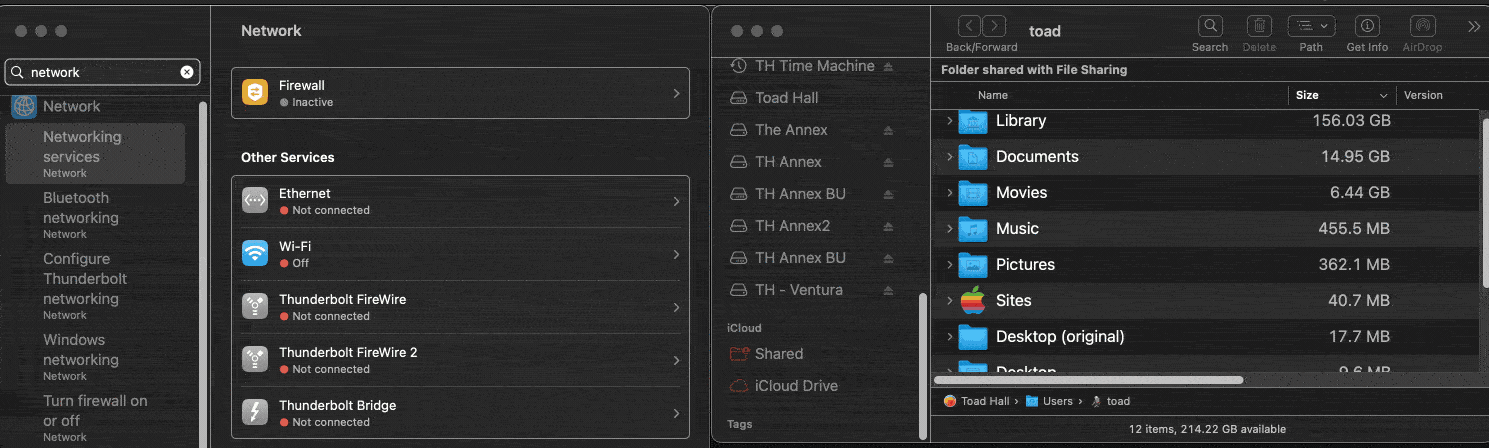Select Windows networking search result
The height and width of the screenshot is (448, 1489).
pos(95,356)
